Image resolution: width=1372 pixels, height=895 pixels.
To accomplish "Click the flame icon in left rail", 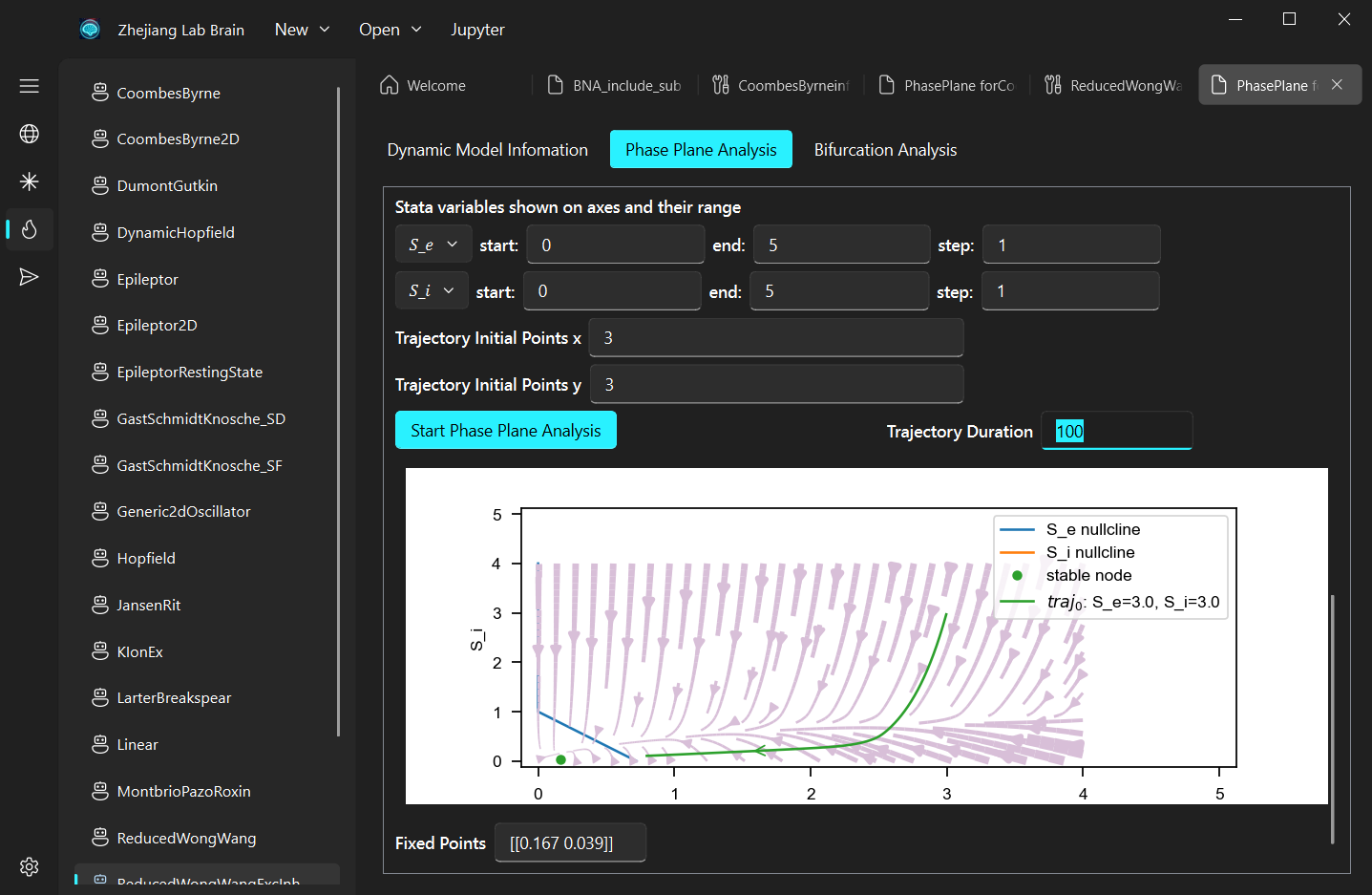I will 30,229.
